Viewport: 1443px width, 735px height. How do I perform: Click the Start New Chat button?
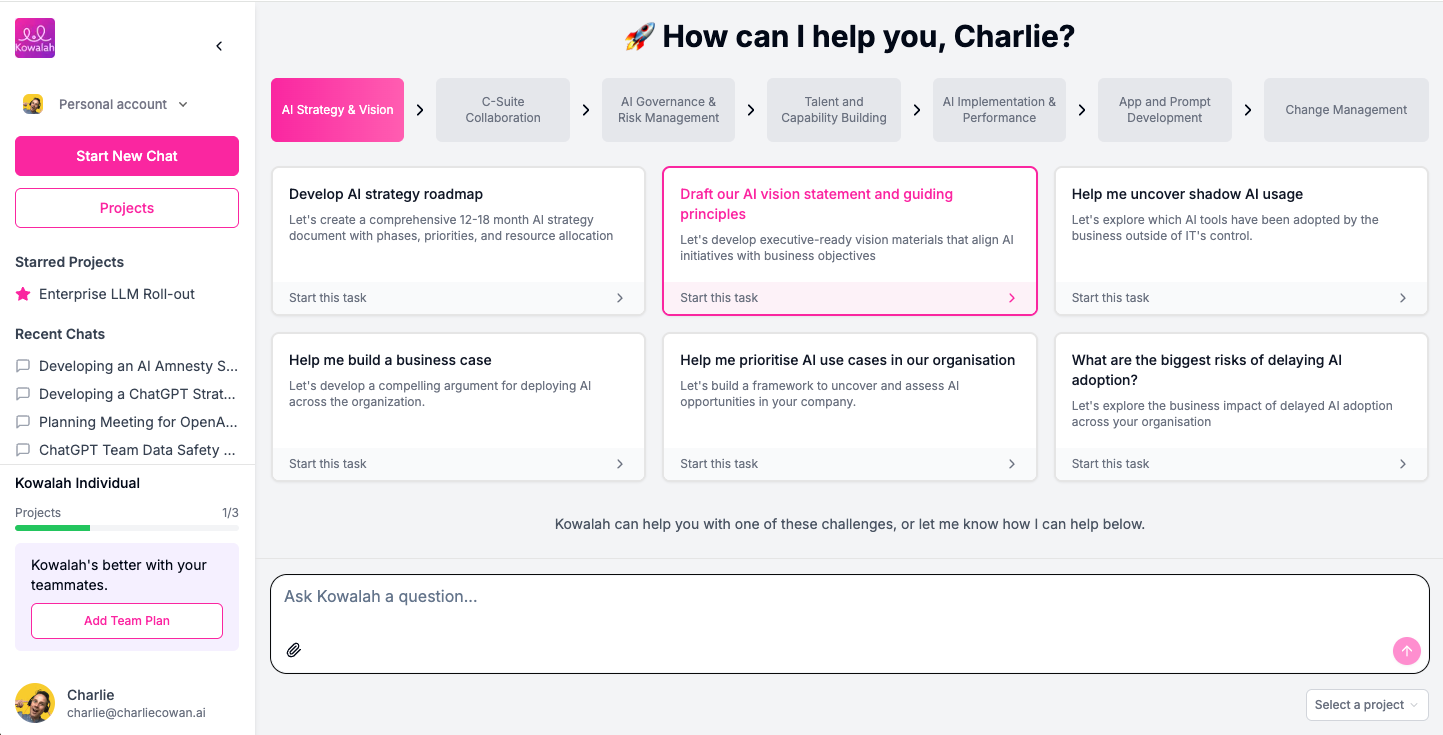pos(127,156)
